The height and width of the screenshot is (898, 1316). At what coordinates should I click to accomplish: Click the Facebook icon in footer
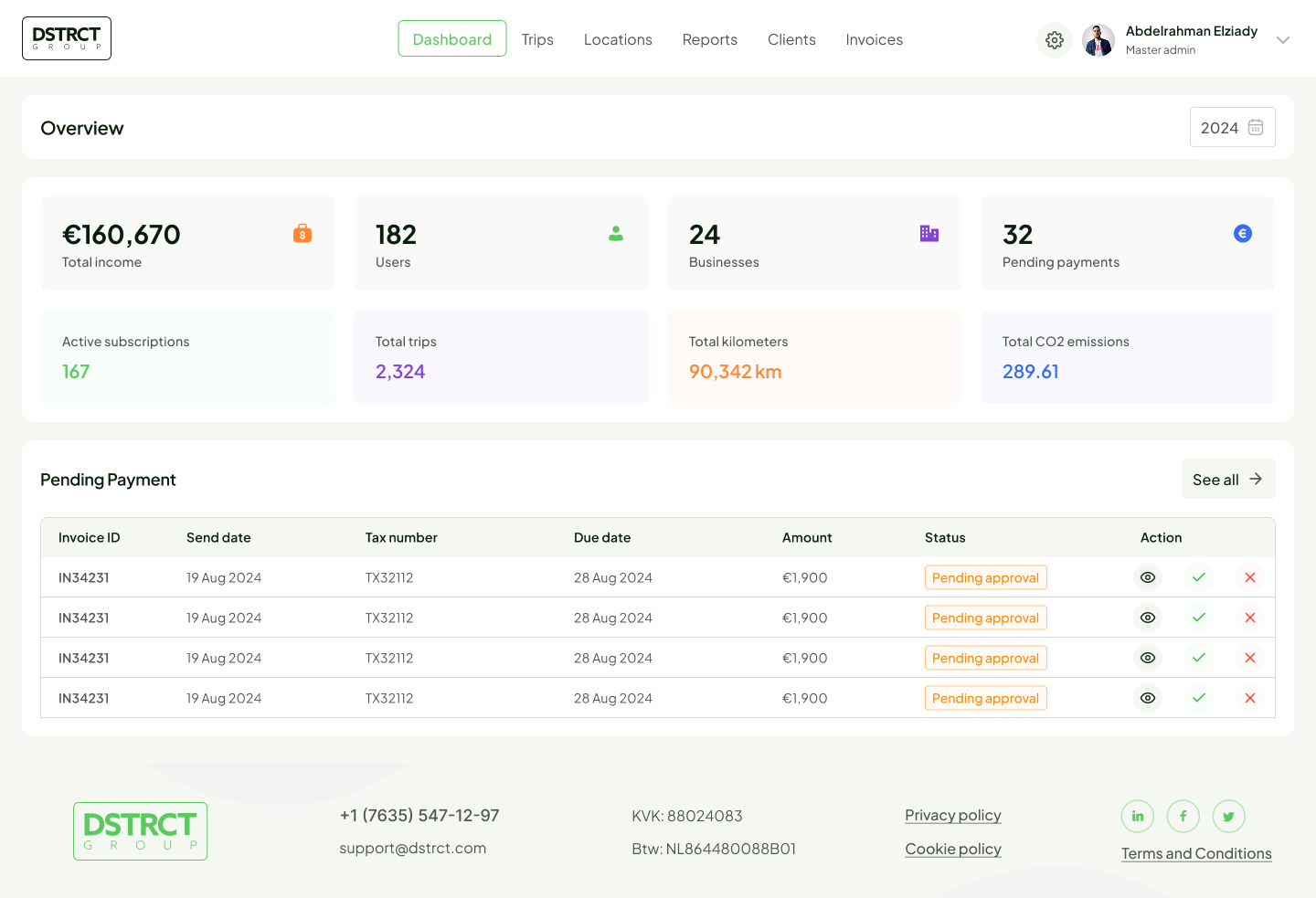coord(1183,816)
